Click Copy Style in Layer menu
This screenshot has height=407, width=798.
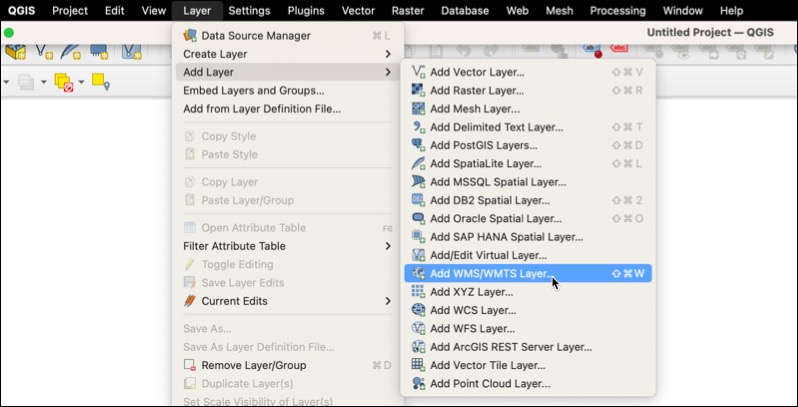pyautogui.click(x=287, y=136)
